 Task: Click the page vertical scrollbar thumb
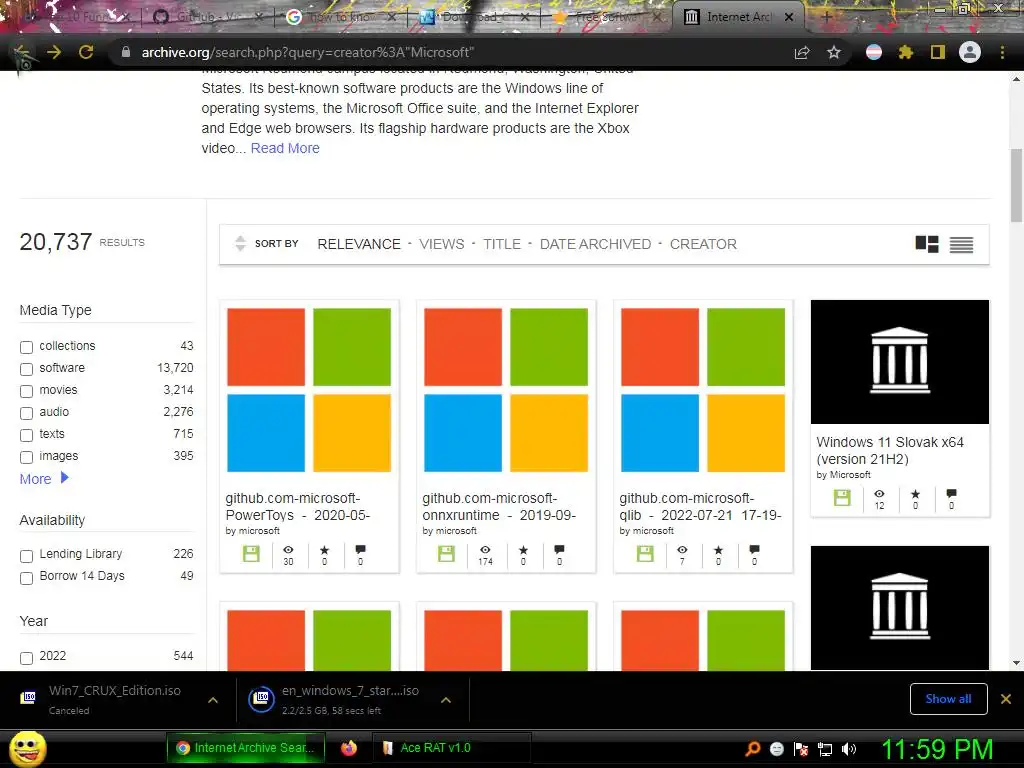pyautogui.click(x=1016, y=185)
